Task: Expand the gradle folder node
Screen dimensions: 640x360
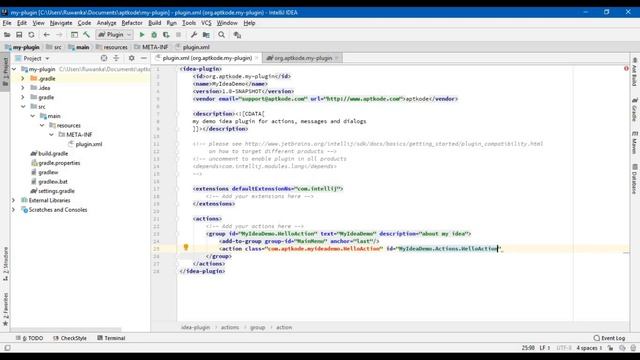Action: [x=23, y=97]
